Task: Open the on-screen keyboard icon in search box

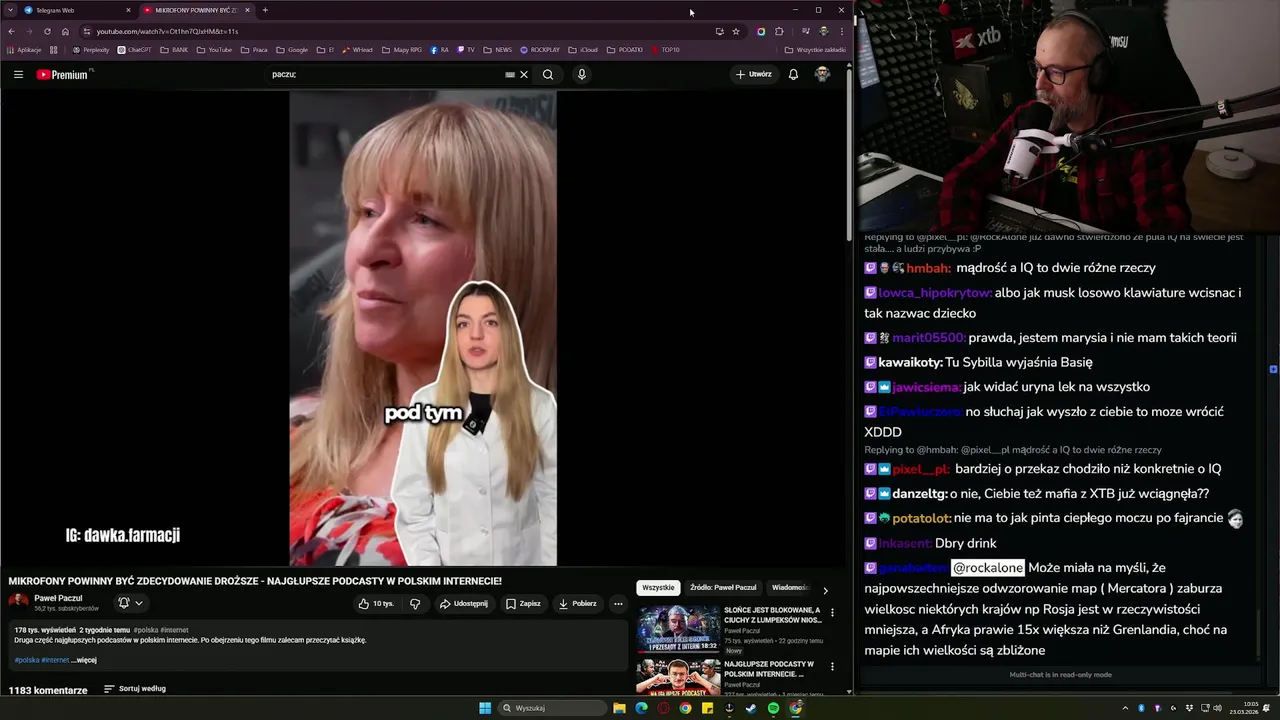Action: [x=510, y=74]
